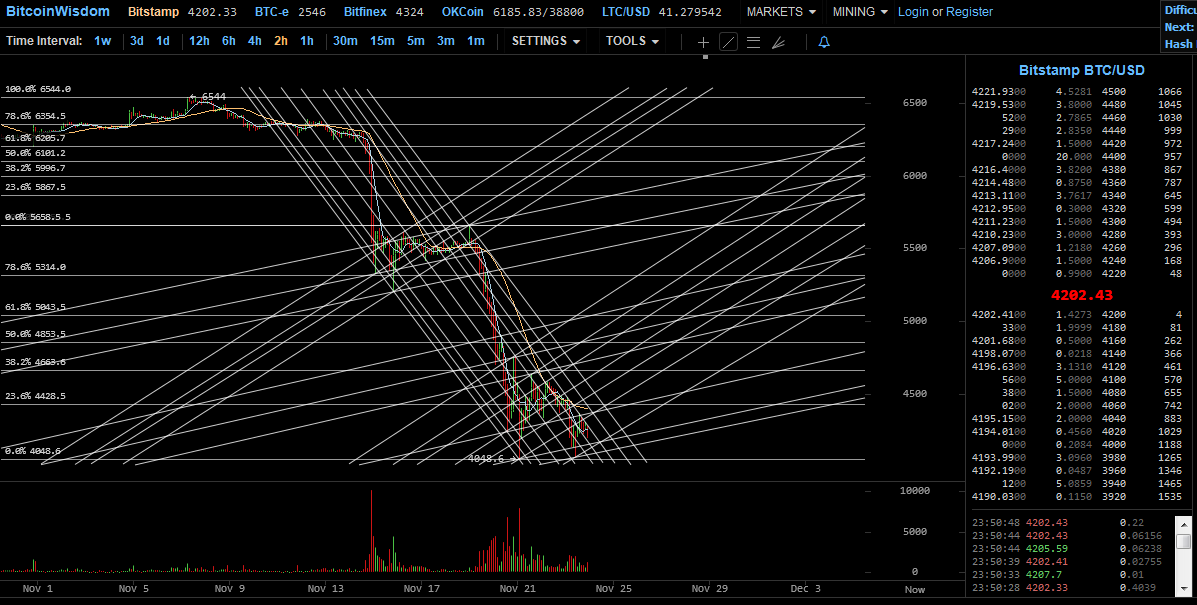
Task: Click the 61.8% 5043.5 Fibonacci label
Action: pyautogui.click(x=35, y=307)
